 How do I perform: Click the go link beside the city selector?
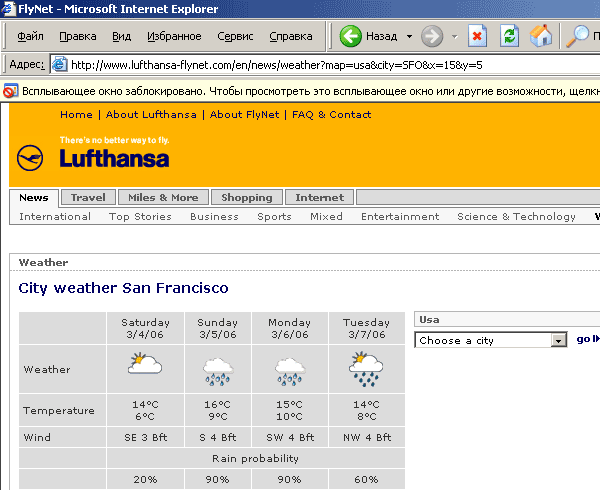pyautogui.click(x=587, y=339)
